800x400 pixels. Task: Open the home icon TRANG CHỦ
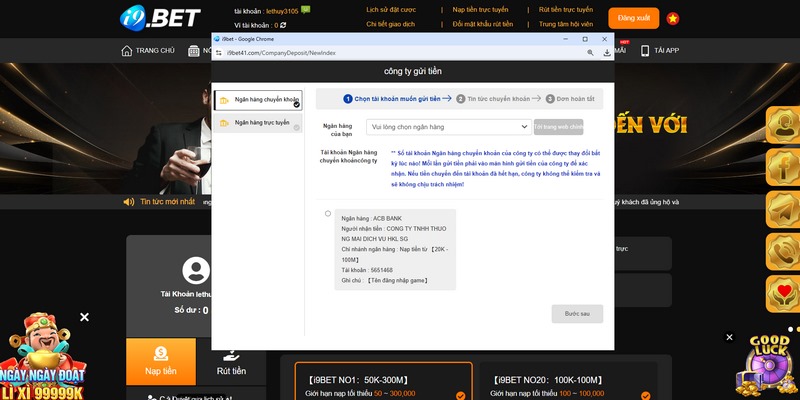pyautogui.click(x=127, y=51)
